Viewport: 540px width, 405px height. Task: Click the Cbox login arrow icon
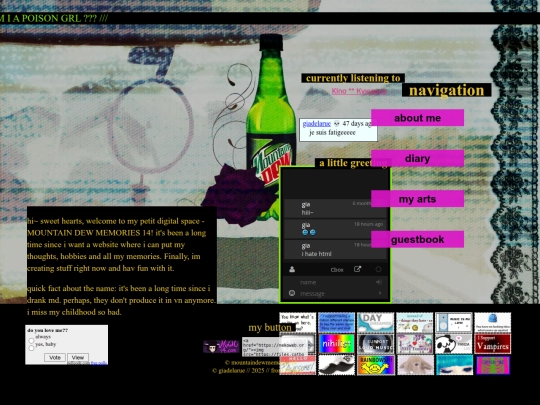(x=378, y=282)
